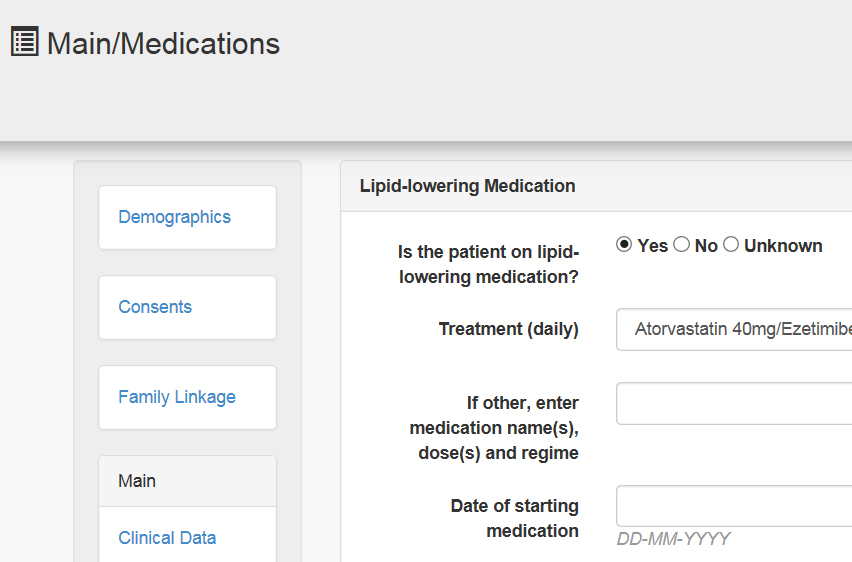
Task: Click the list icon beside Main/Medications
Action: pyautogui.click(x=24, y=41)
